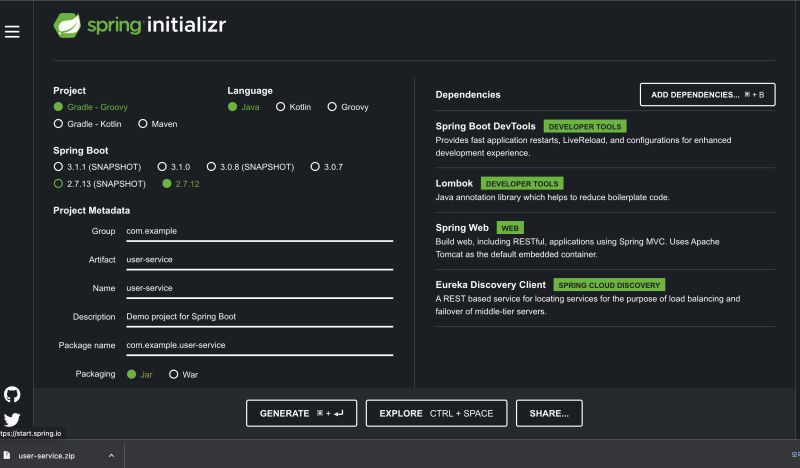Click the WEB tag beside Spring Web
Viewport: 800px width, 468px height.
(x=510, y=228)
